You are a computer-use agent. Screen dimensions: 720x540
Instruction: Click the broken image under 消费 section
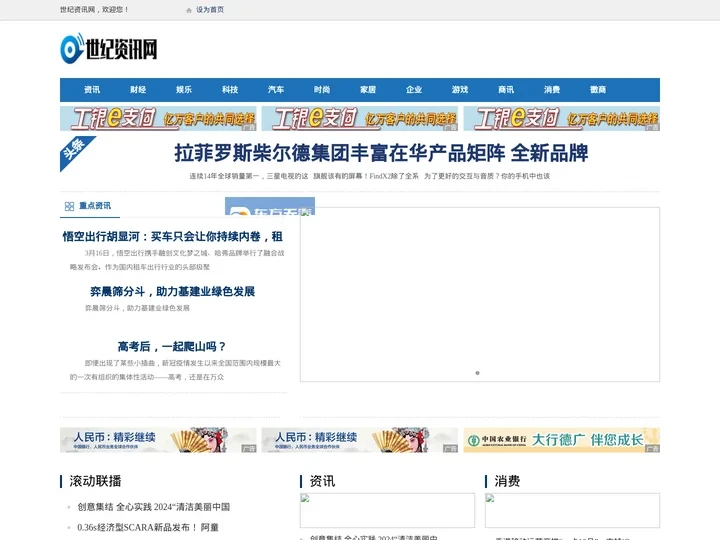point(572,510)
